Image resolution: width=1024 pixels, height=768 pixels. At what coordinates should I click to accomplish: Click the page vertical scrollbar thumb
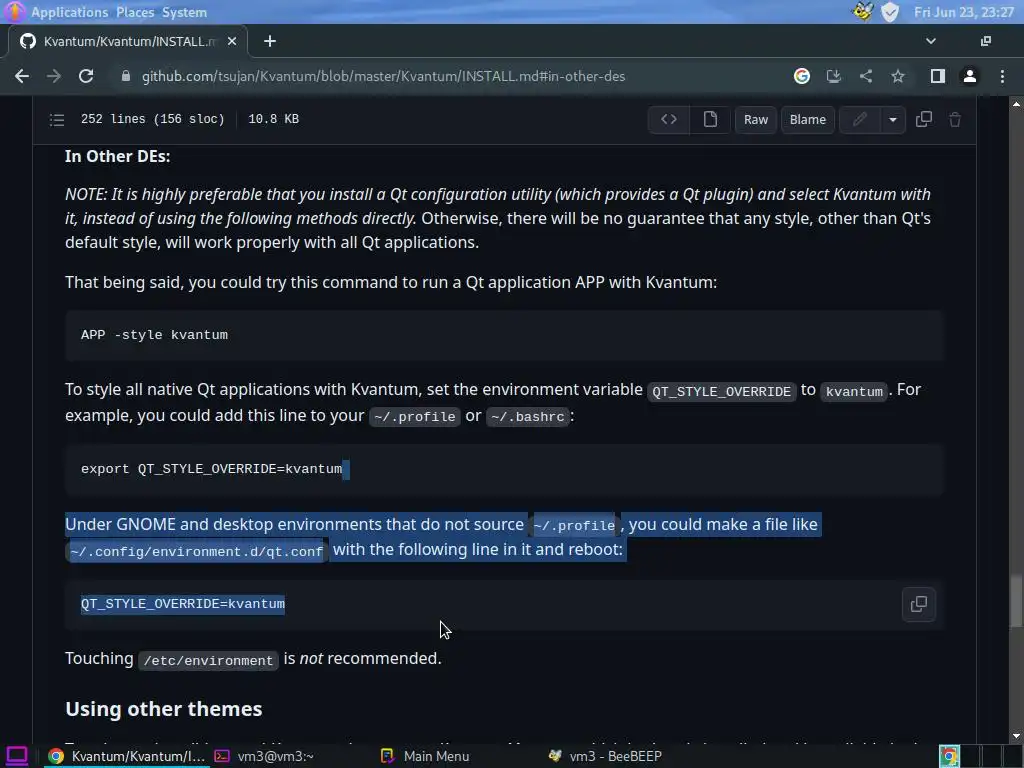tap(1016, 602)
